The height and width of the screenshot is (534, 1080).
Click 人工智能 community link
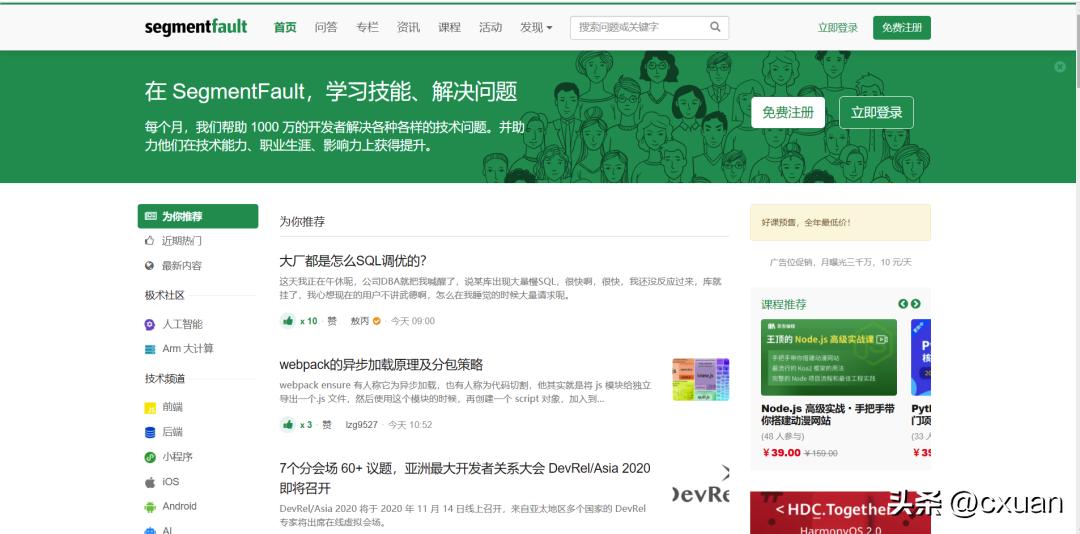(183, 325)
